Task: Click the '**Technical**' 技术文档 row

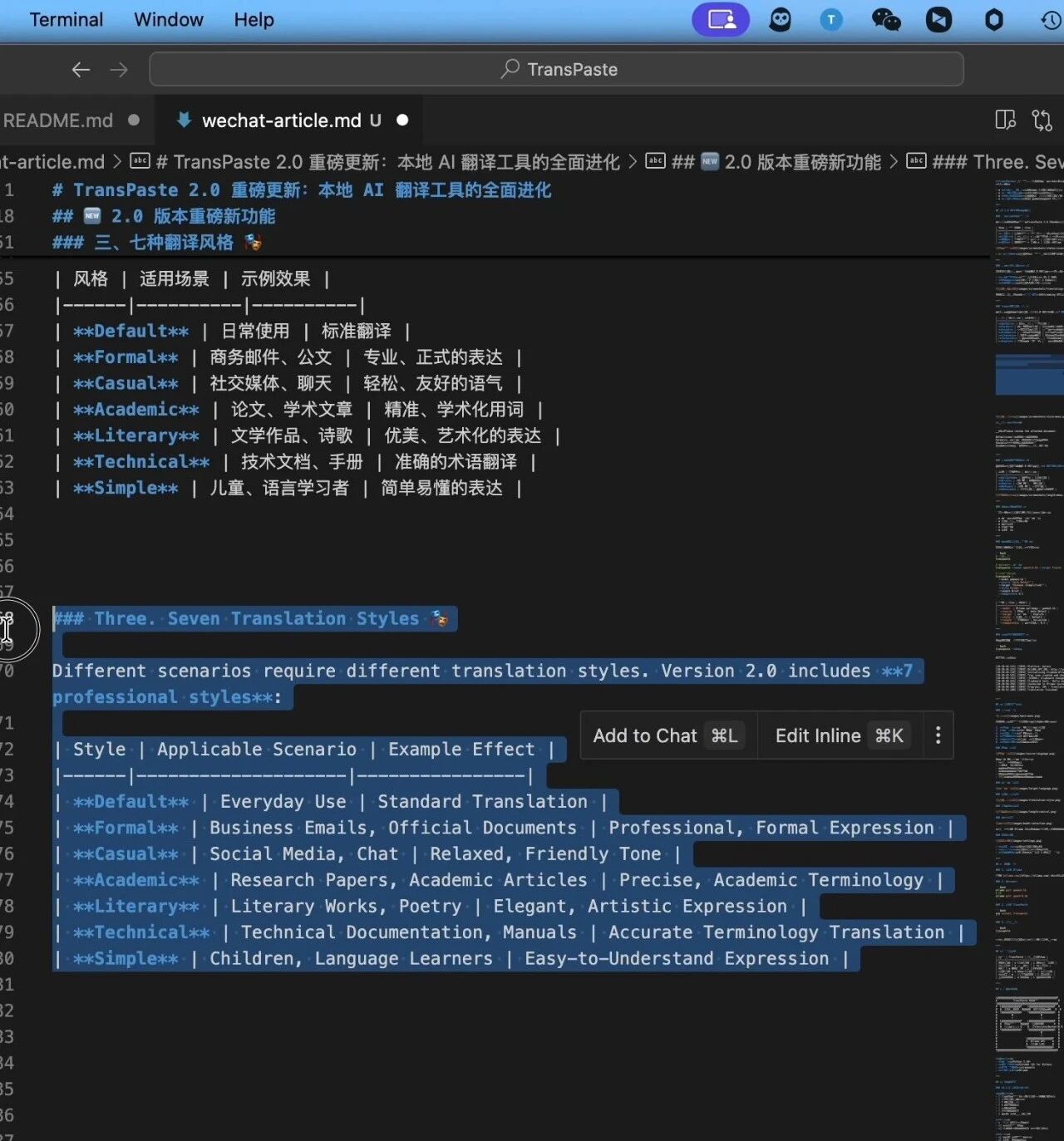Action: pos(296,462)
